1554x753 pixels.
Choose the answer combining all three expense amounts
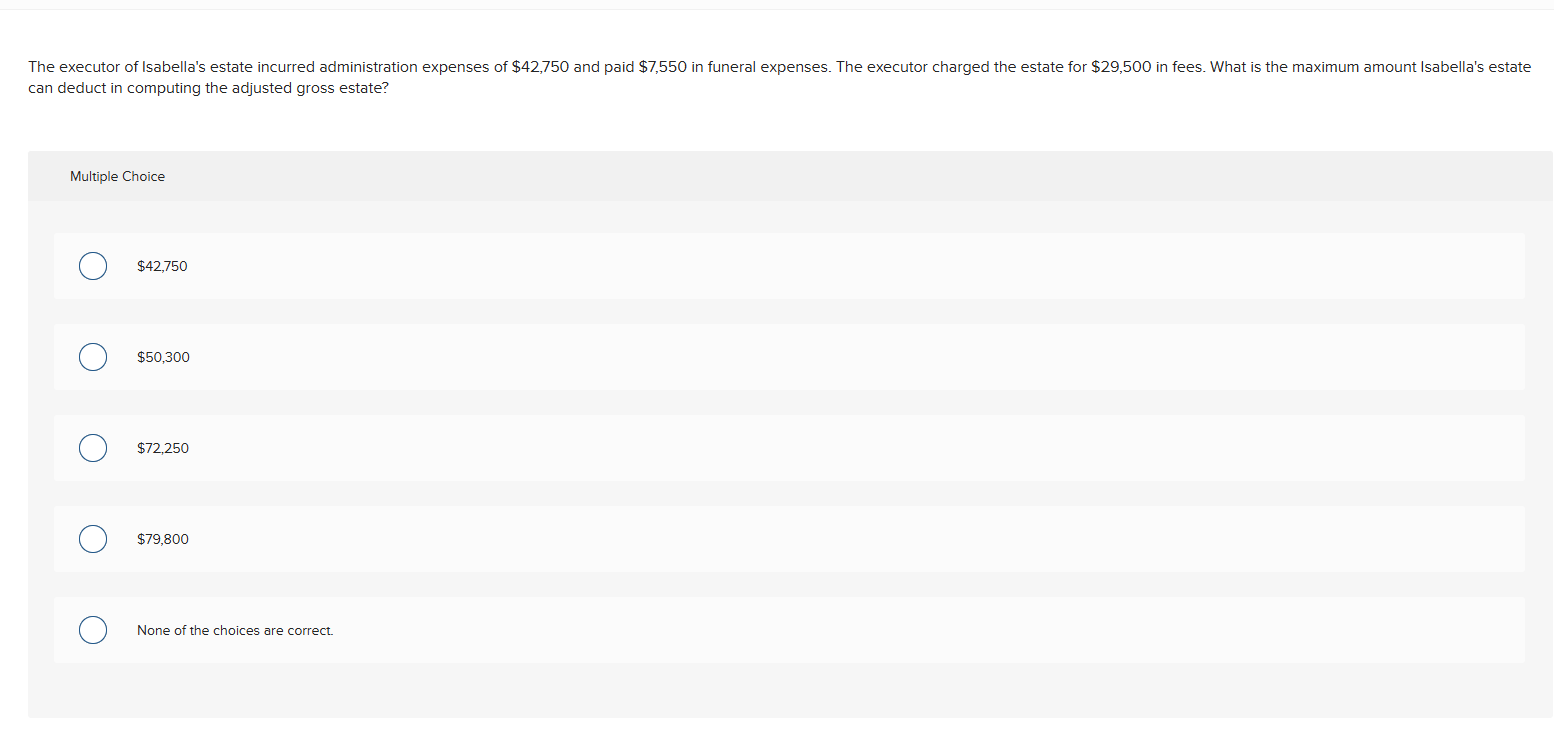click(x=163, y=539)
